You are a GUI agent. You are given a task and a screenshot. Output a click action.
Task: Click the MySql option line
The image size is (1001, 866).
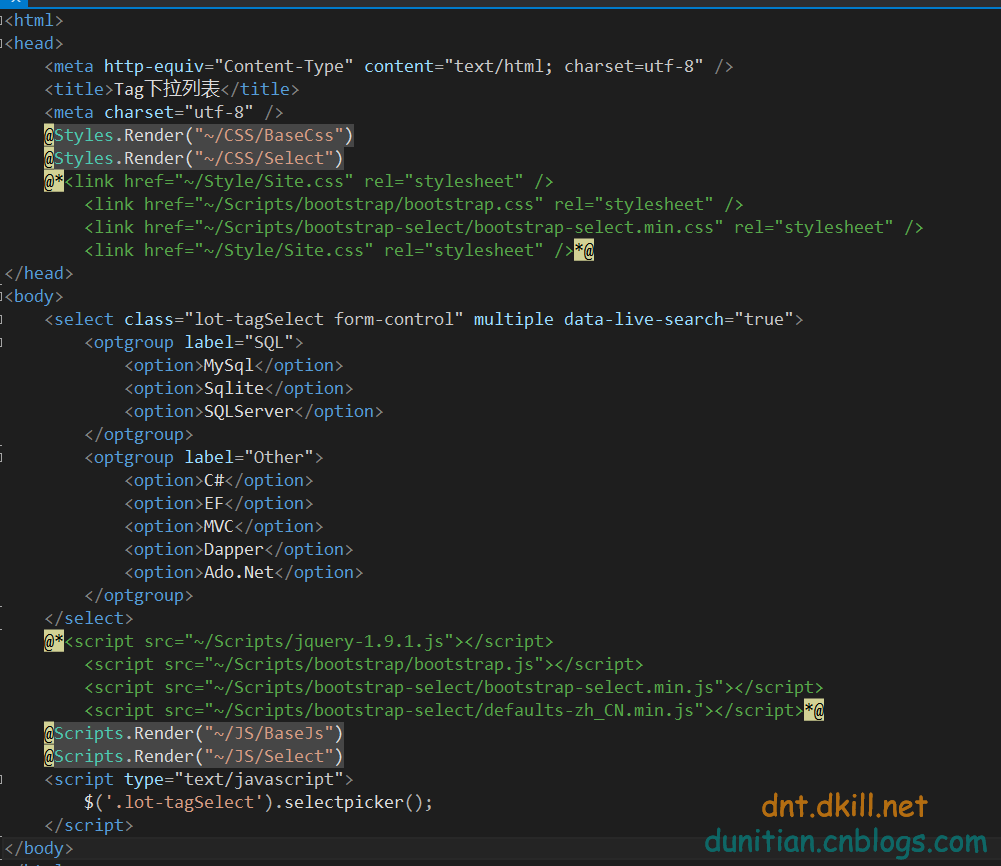(x=234, y=366)
